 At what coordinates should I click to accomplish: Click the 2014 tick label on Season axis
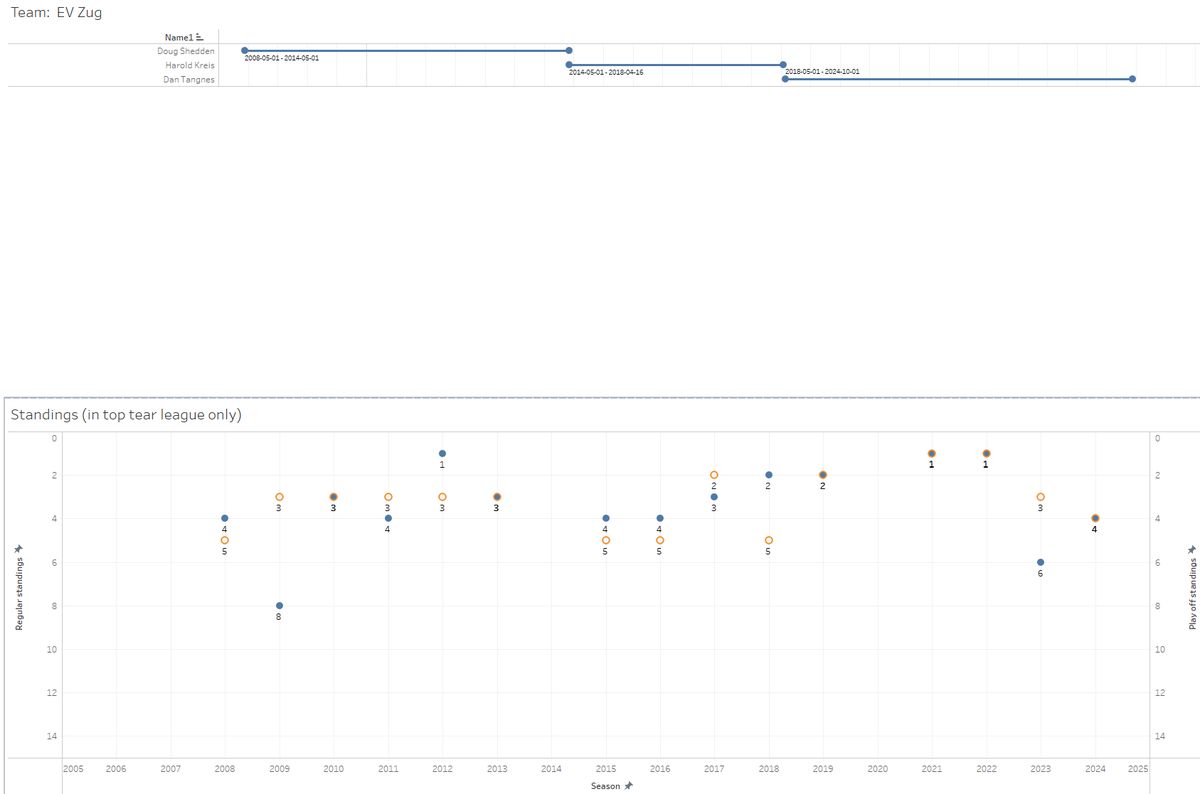pyautogui.click(x=551, y=769)
